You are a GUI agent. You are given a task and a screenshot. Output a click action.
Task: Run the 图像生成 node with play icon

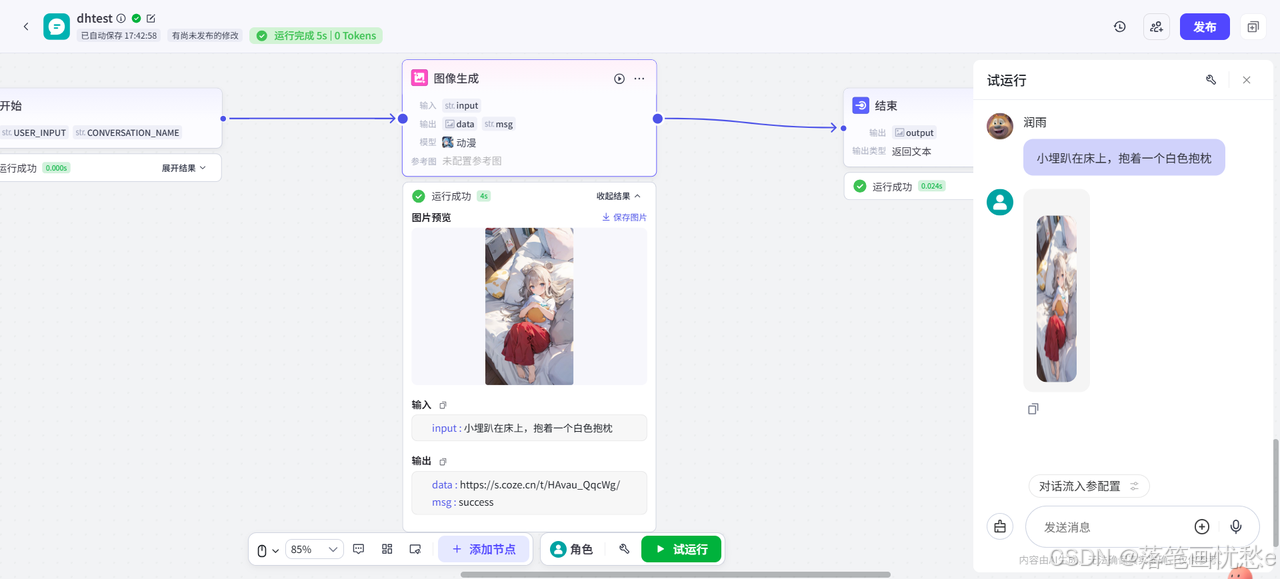tap(619, 78)
